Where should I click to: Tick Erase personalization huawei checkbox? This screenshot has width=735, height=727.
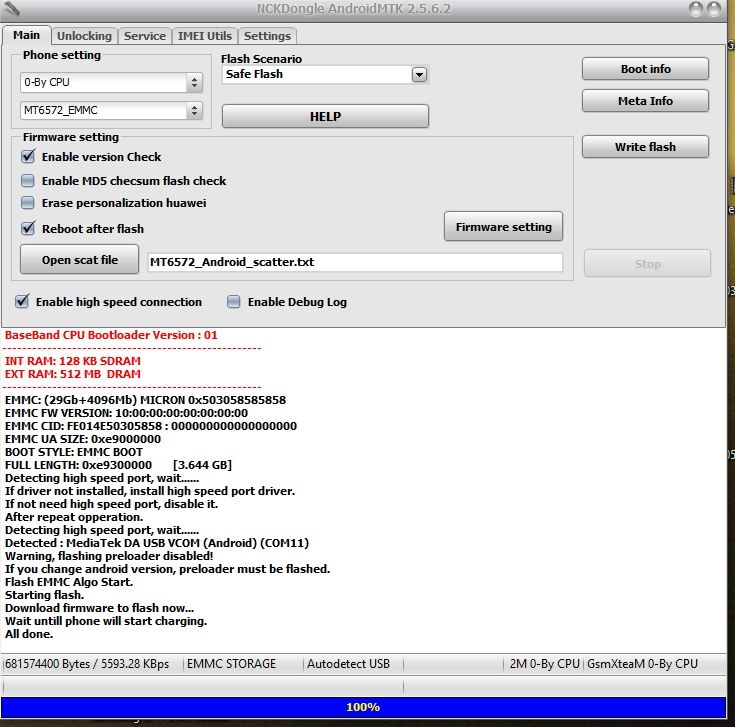coord(28,203)
